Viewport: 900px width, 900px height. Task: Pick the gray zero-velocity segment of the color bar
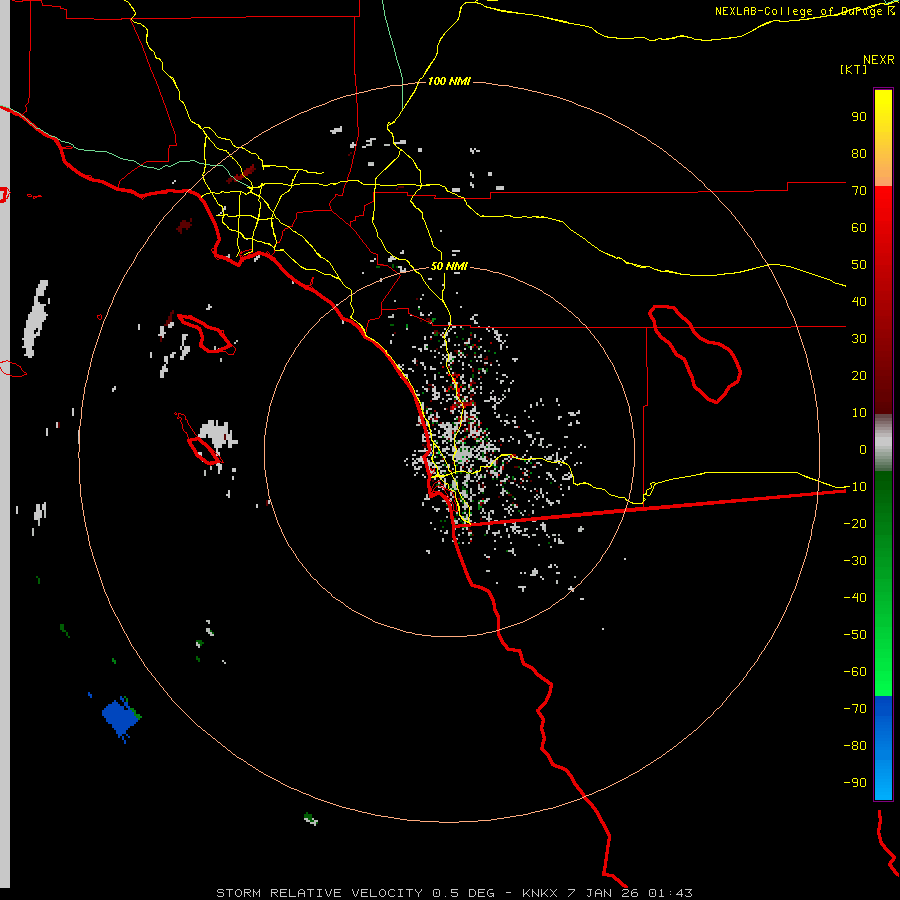click(x=883, y=443)
